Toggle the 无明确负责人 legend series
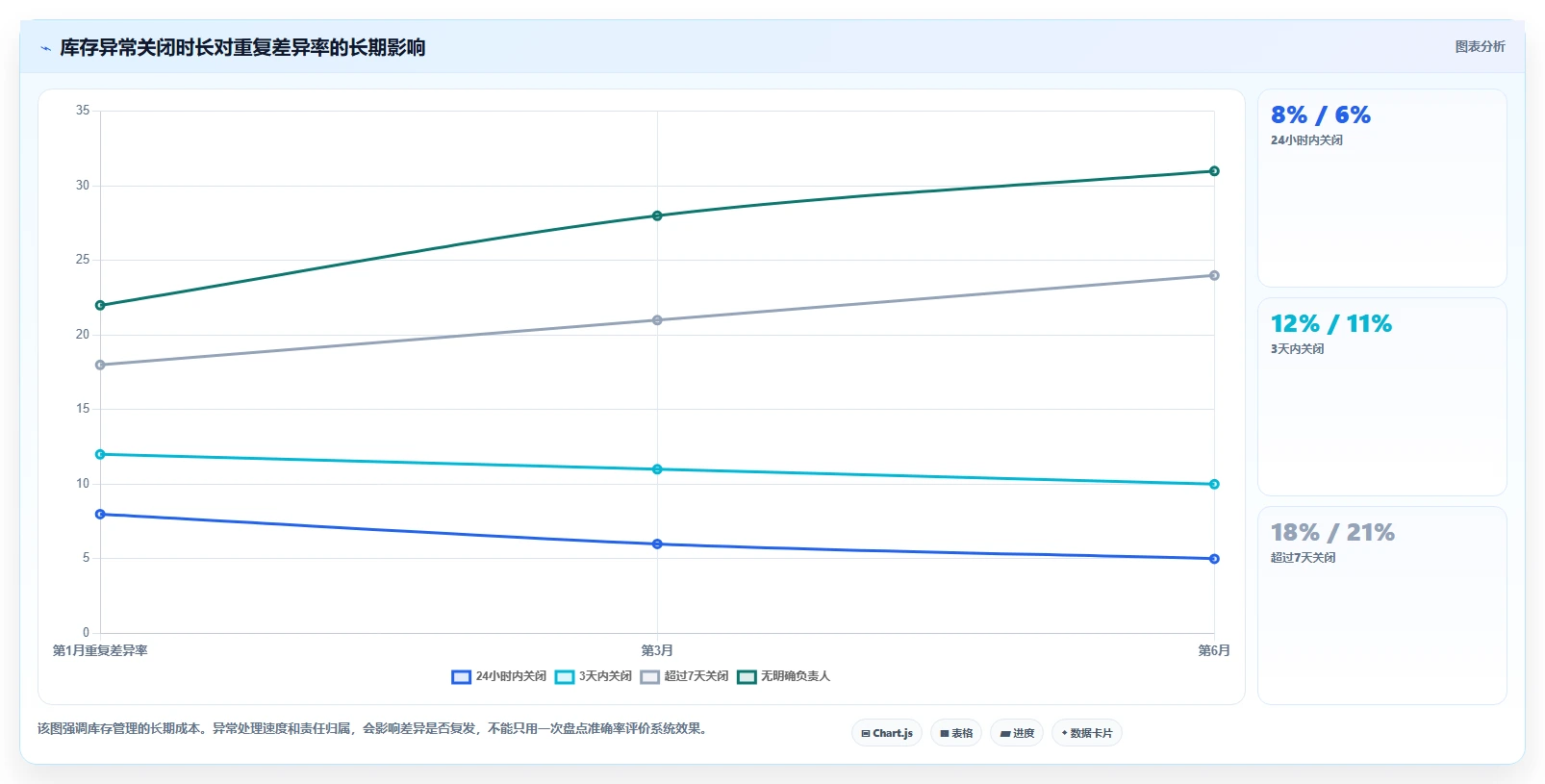 pos(783,676)
